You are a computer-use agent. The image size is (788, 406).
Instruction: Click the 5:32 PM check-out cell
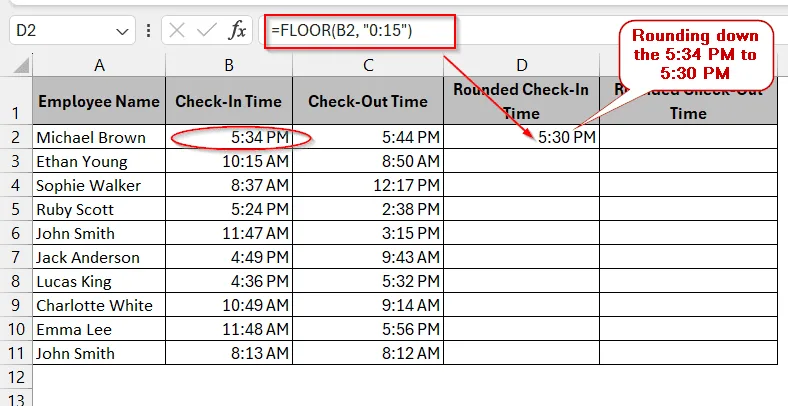368,281
